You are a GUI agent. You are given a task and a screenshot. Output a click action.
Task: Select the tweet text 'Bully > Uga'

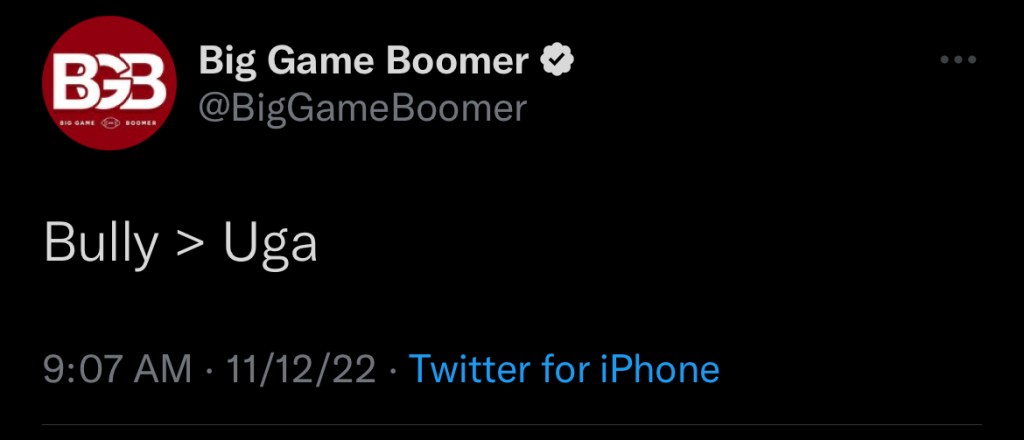pos(181,244)
